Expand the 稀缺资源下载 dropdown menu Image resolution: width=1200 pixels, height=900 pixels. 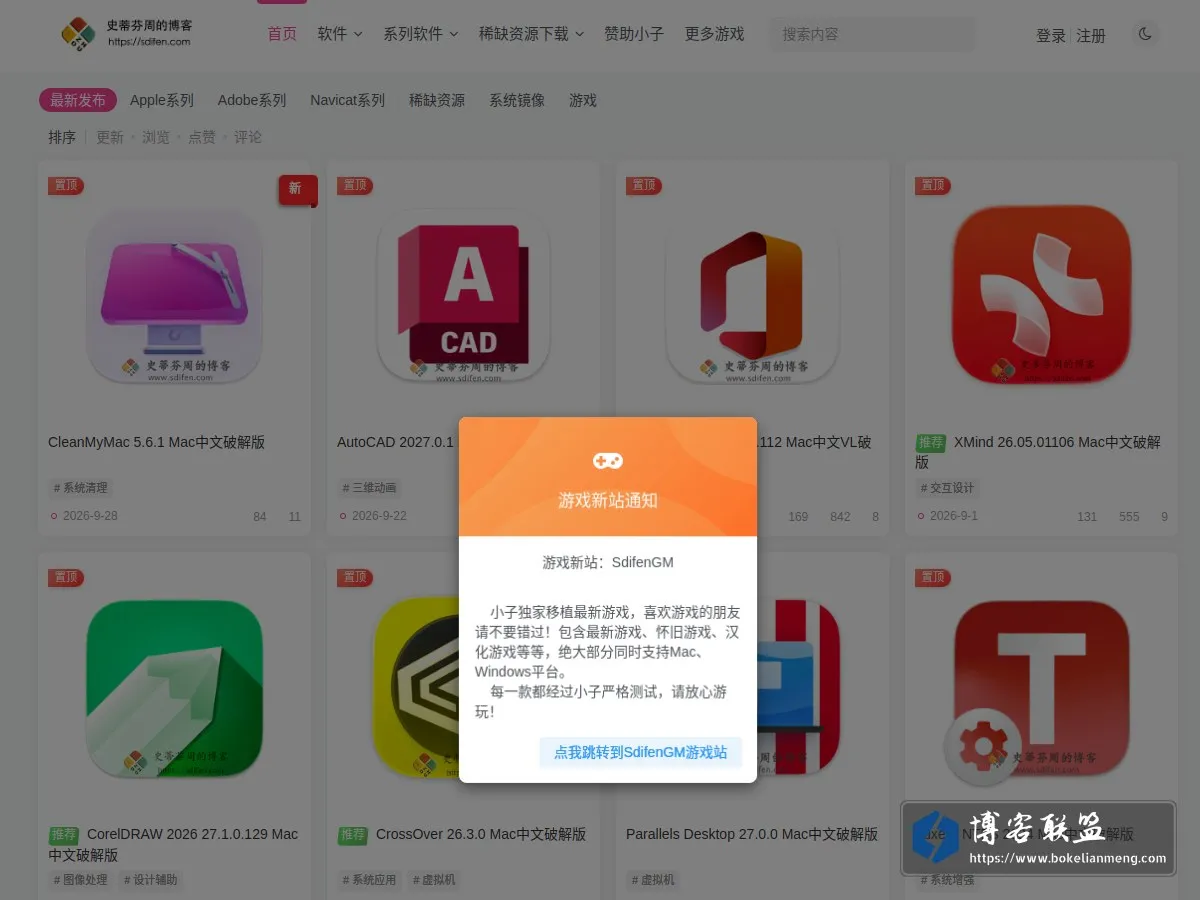click(x=531, y=34)
